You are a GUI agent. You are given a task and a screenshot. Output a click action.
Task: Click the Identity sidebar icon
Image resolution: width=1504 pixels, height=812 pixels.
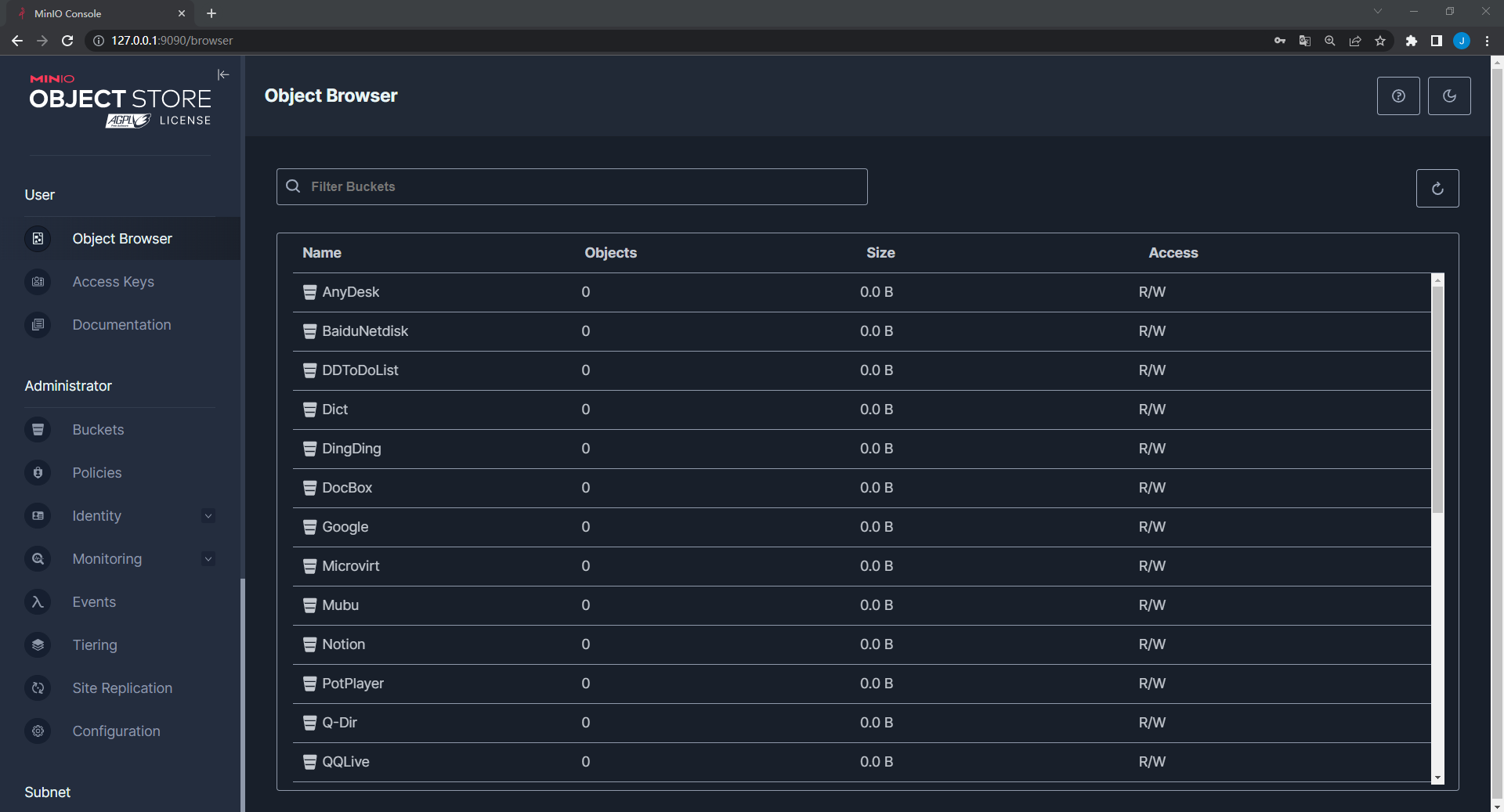tap(38, 516)
